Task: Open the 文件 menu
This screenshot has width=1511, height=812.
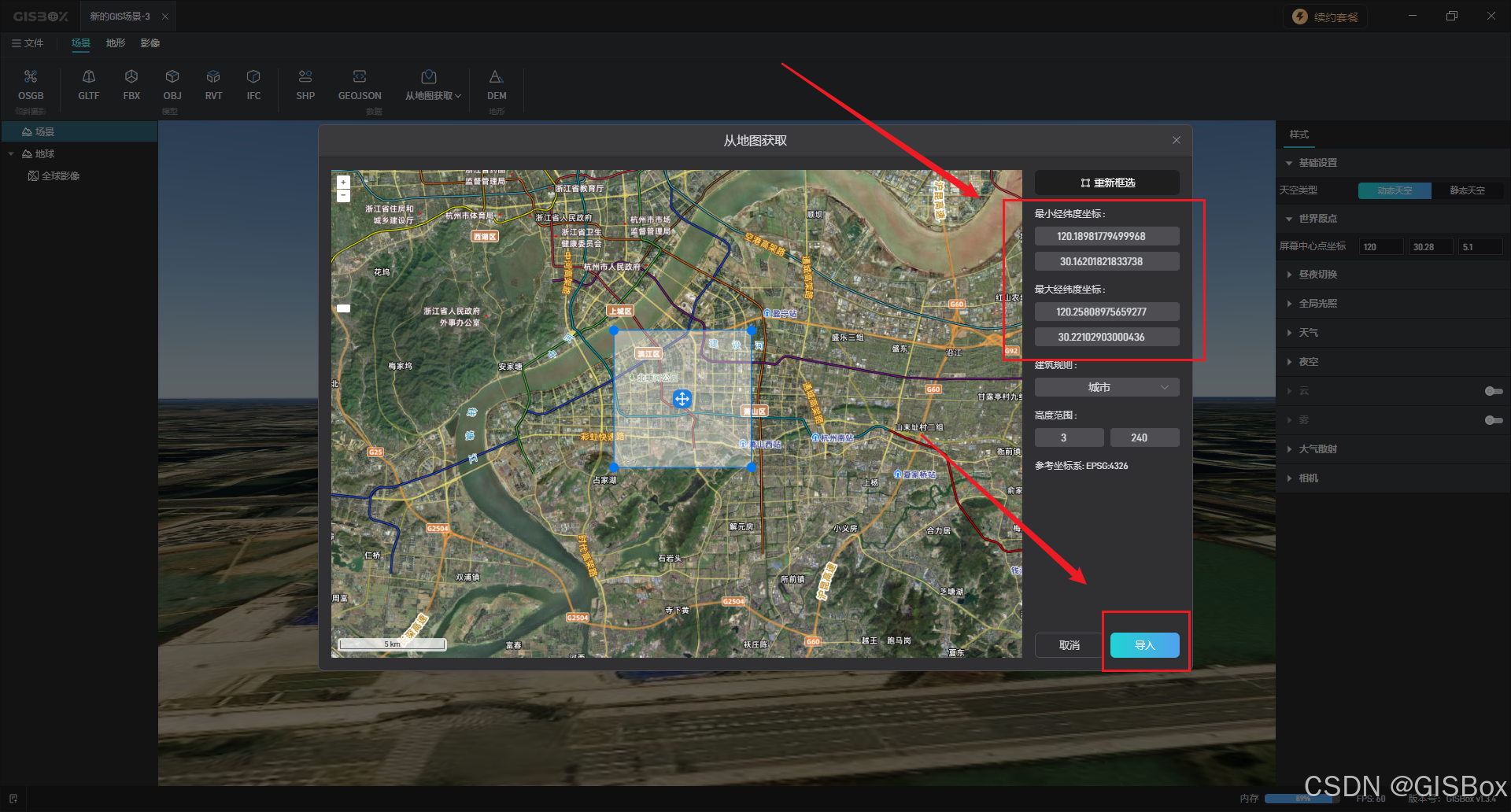Action: point(28,43)
